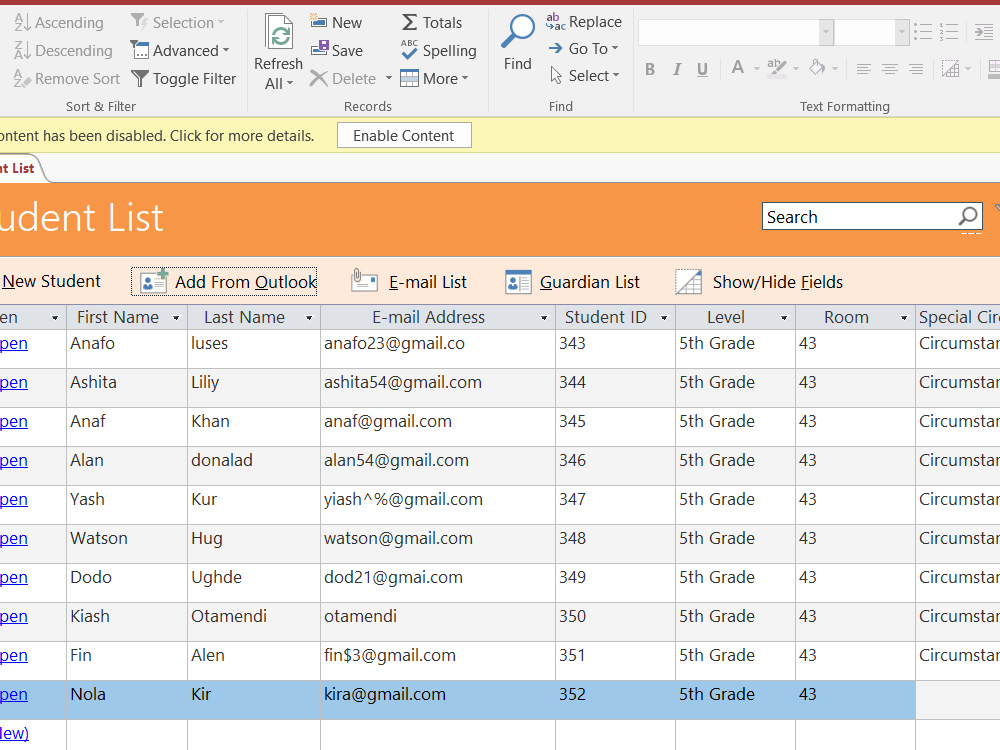Apply text highlight color
The width and height of the screenshot is (1000, 750).
point(776,68)
